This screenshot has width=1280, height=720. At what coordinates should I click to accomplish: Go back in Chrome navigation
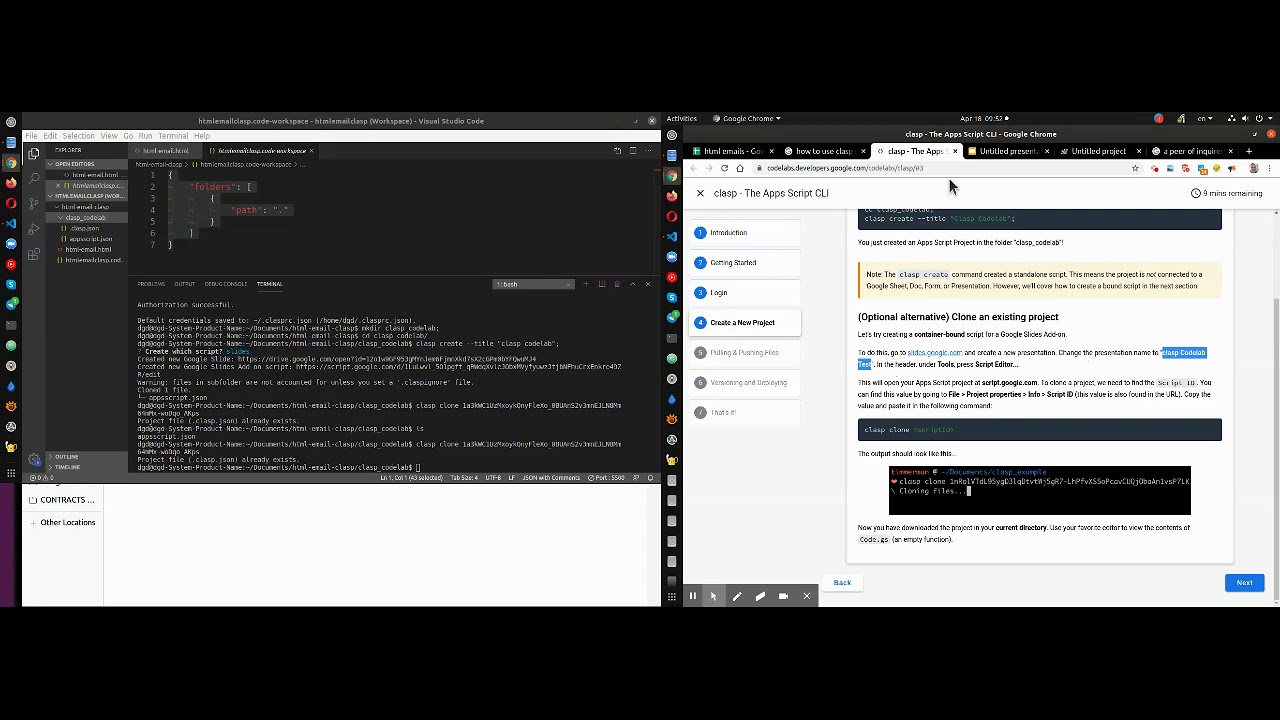[694, 168]
